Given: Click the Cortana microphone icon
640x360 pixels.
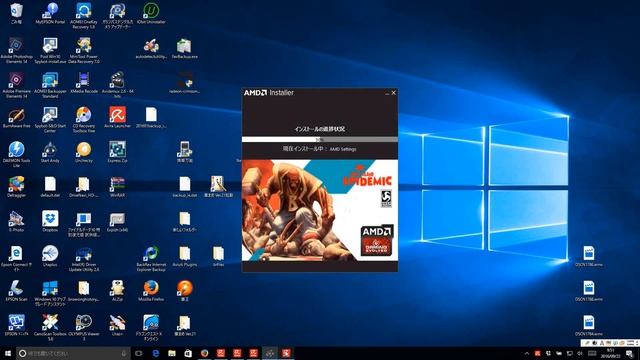Looking at the screenshot, I should tap(124, 353).
